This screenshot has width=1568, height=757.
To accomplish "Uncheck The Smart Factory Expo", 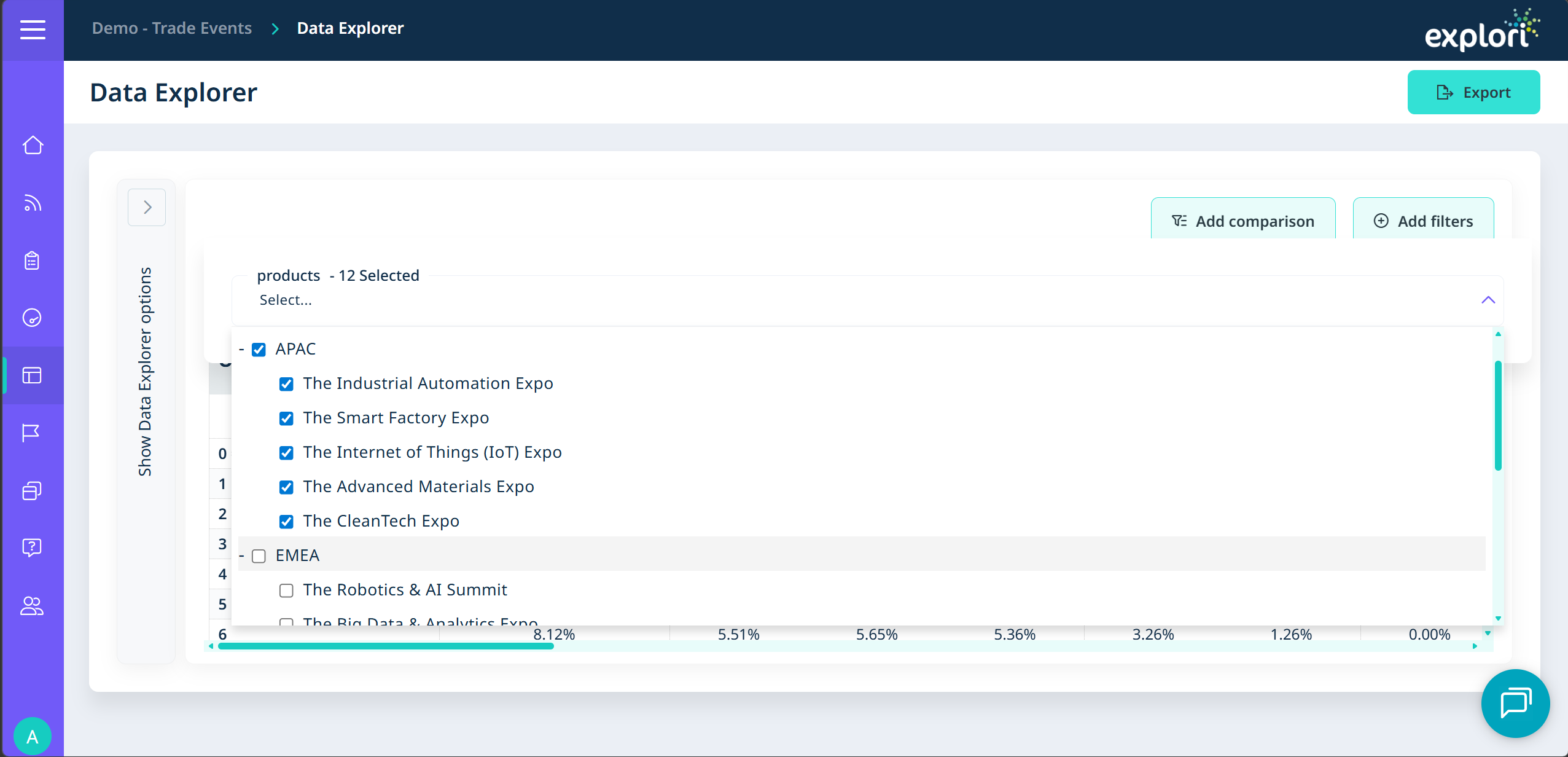I will 286,418.
